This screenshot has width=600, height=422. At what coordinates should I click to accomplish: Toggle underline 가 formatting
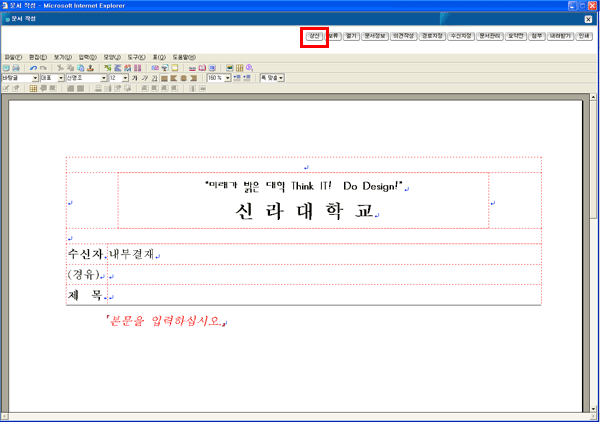click(x=155, y=78)
